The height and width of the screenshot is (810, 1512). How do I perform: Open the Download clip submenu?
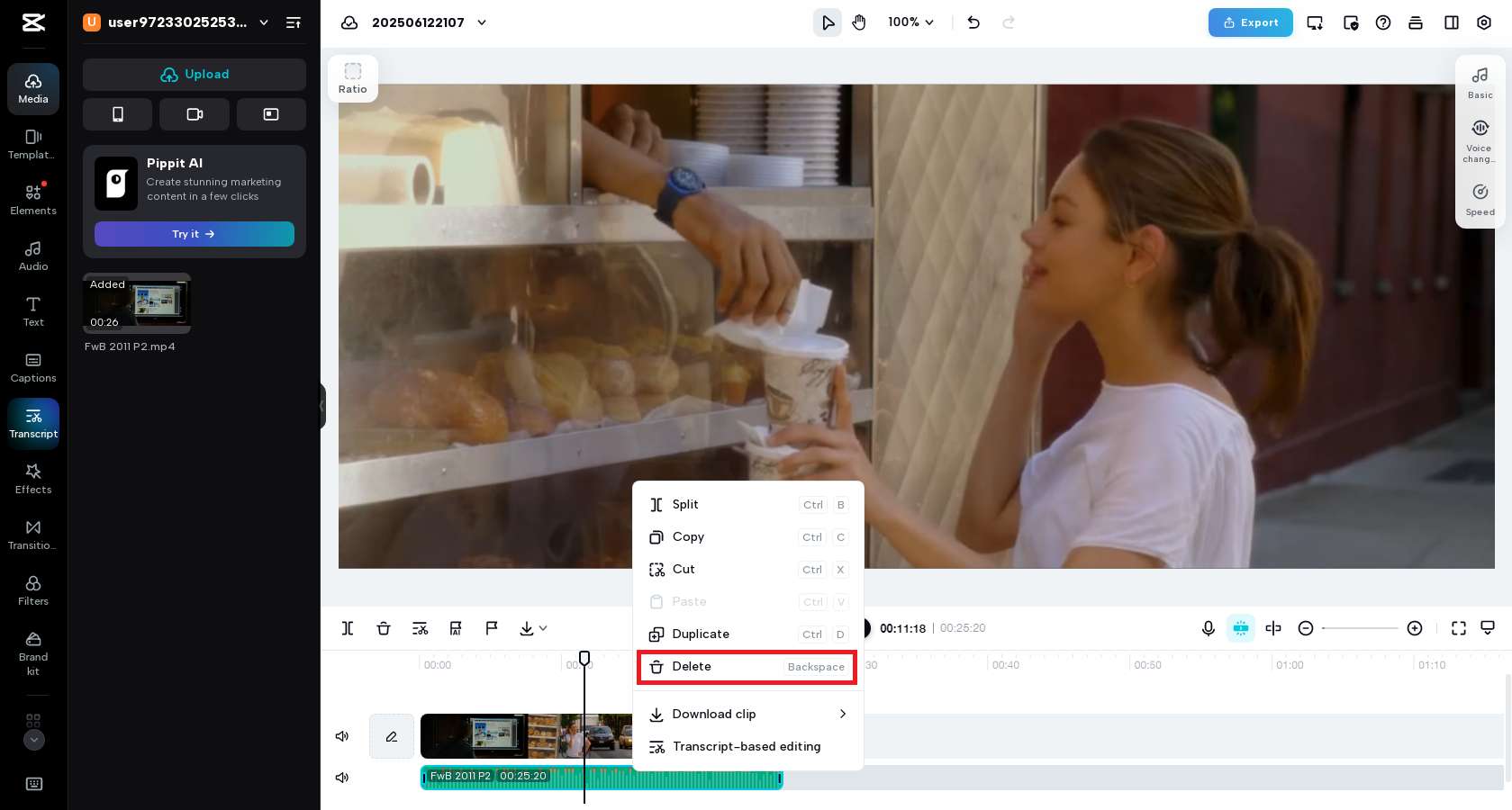point(748,715)
